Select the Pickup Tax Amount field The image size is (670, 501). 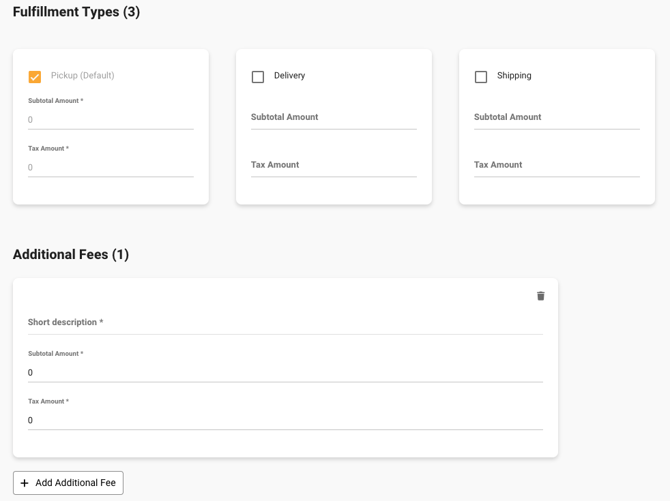pyautogui.click(x=110, y=167)
